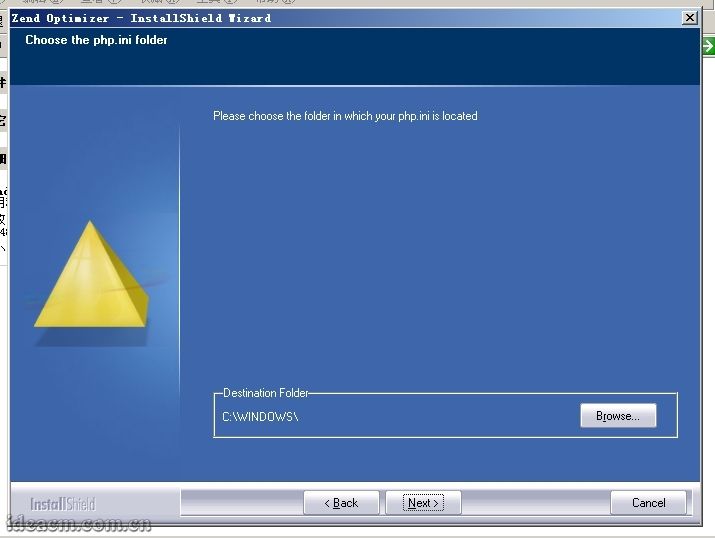The width and height of the screenshot is (715, 538).
Task: Go back with the Back button
Action: 341,503
